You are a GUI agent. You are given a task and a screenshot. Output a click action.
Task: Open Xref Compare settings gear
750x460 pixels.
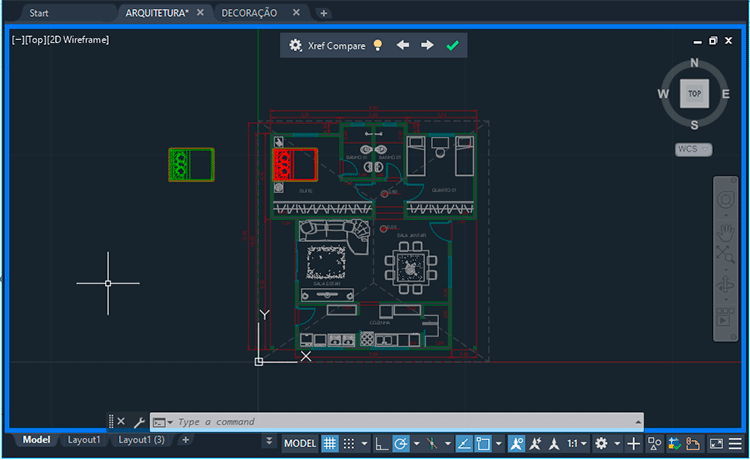click(296, 45)
